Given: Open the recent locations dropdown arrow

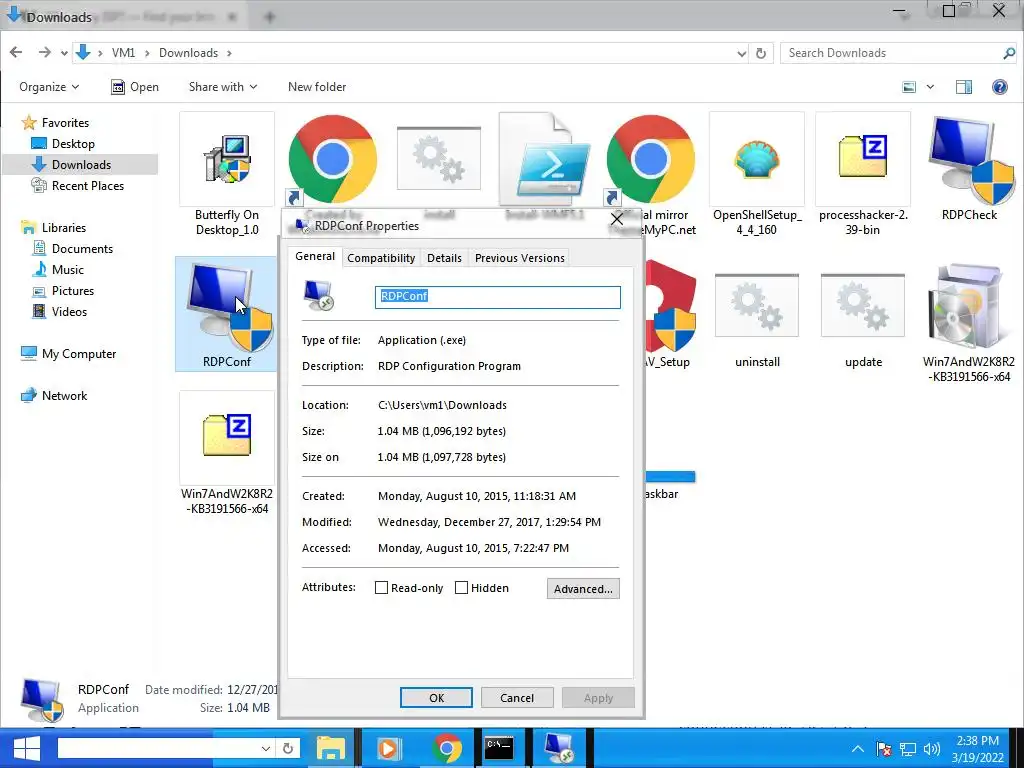Looking at the screenshot, I should 64,54.
